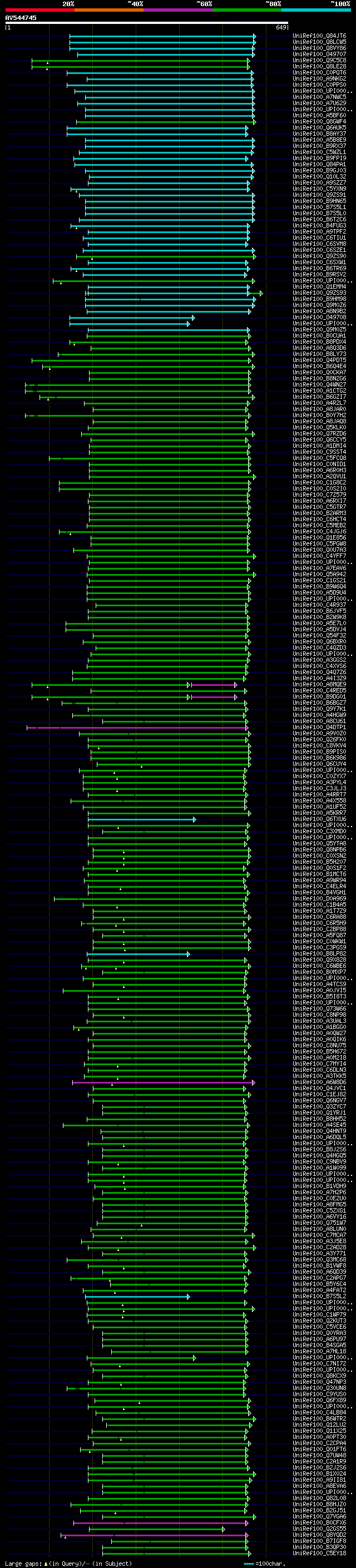Screen dimensions: 356x1568
Task: Select hit label UniRef100_Q8NPB6
Action: (319, 849)
